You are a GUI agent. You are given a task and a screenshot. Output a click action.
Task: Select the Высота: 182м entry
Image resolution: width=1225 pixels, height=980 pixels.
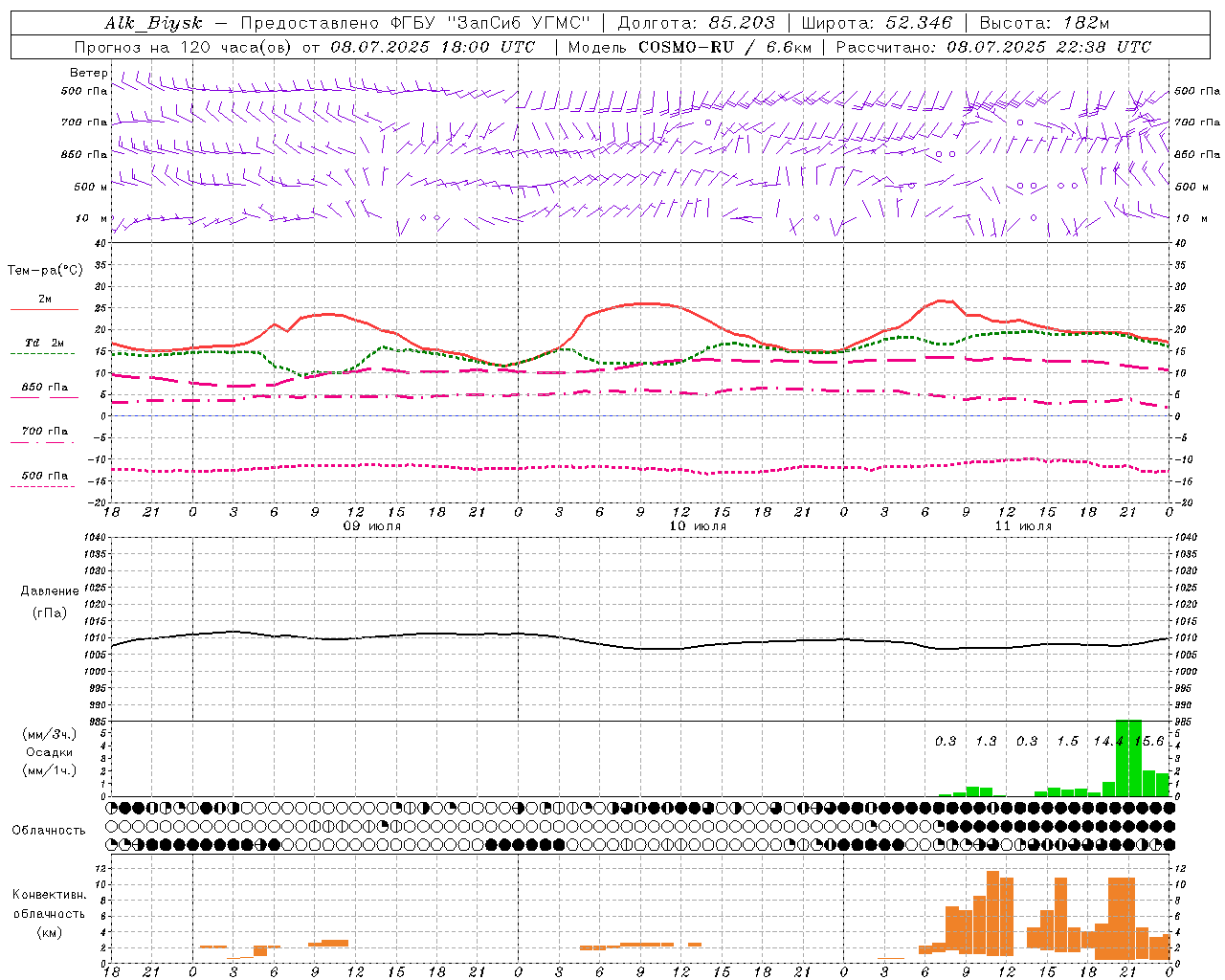pos(1044,23)
